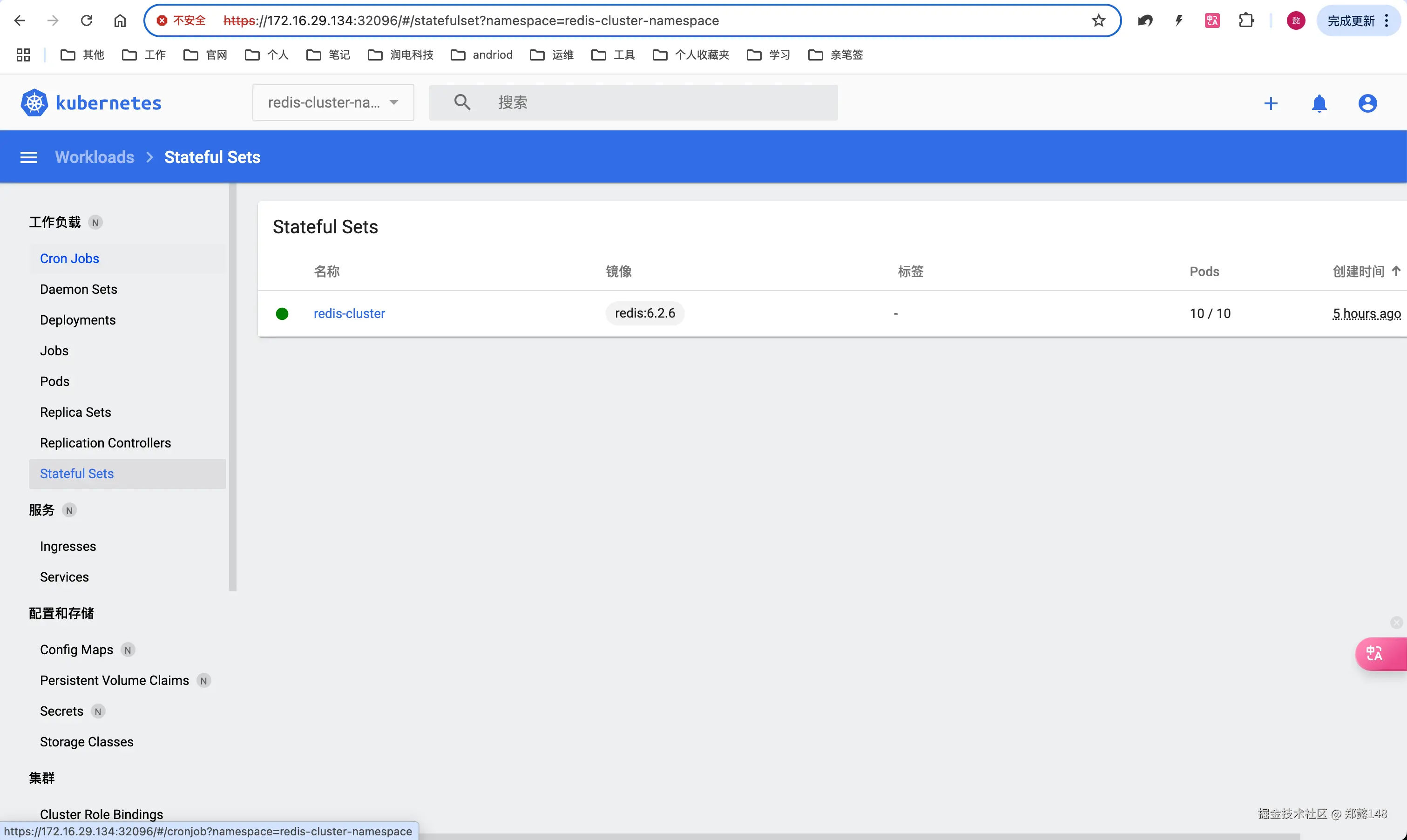
Task: Open the redis-cluster stateful set link
Action: pyautogui.click(x=349, y=313)
